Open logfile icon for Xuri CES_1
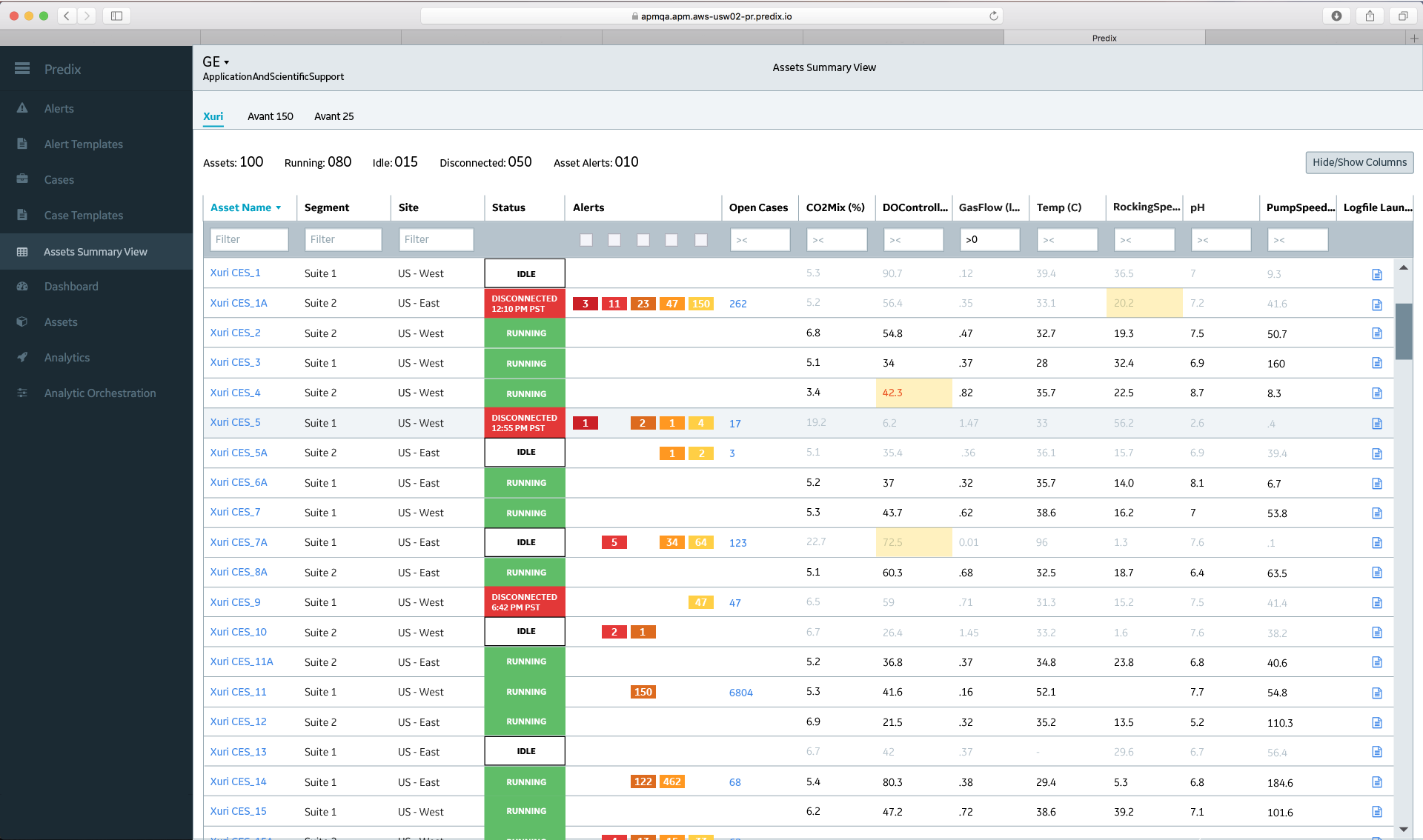Image resolution: width=1423 pixels, height=840 pixels. point(1376,274)
